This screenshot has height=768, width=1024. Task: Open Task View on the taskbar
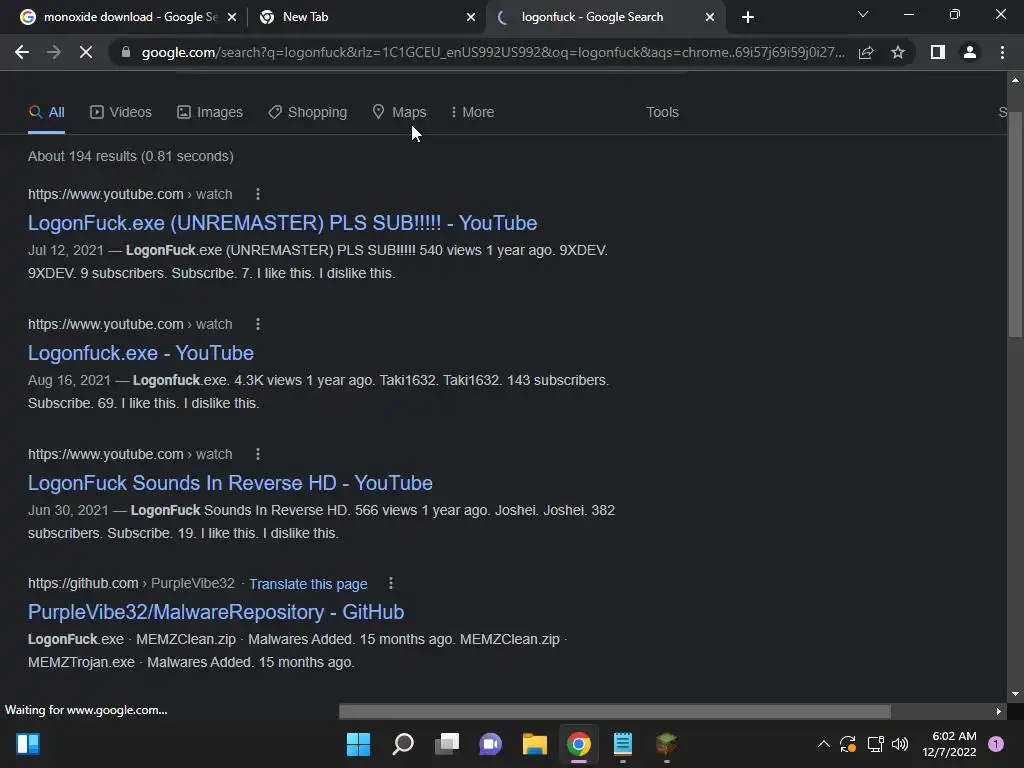447,744
